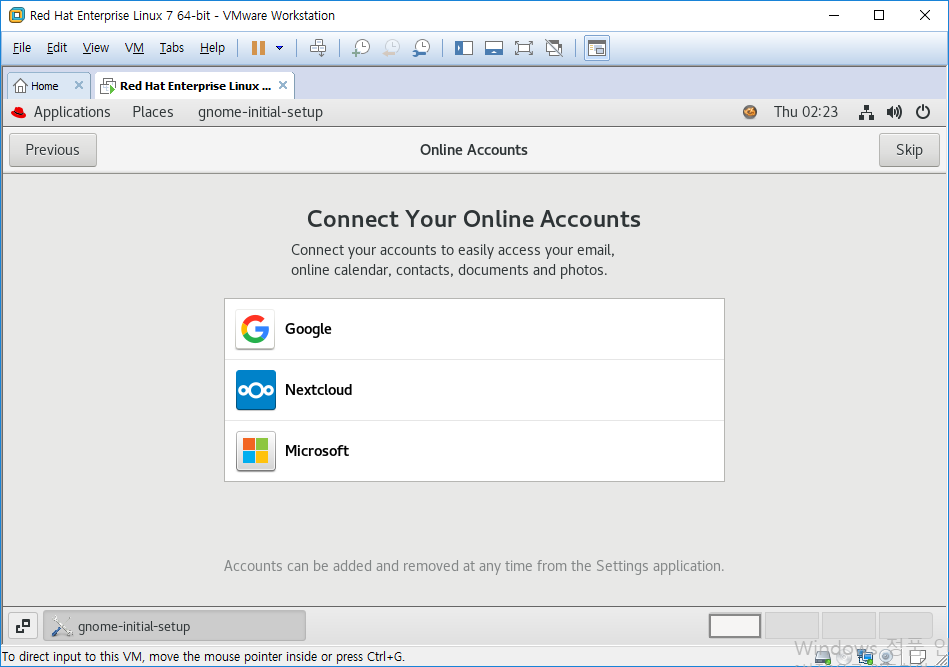Screen dimensions: 949x667
Task: Click the Connect Your Online Accounts heading
Action: (474, 219)
